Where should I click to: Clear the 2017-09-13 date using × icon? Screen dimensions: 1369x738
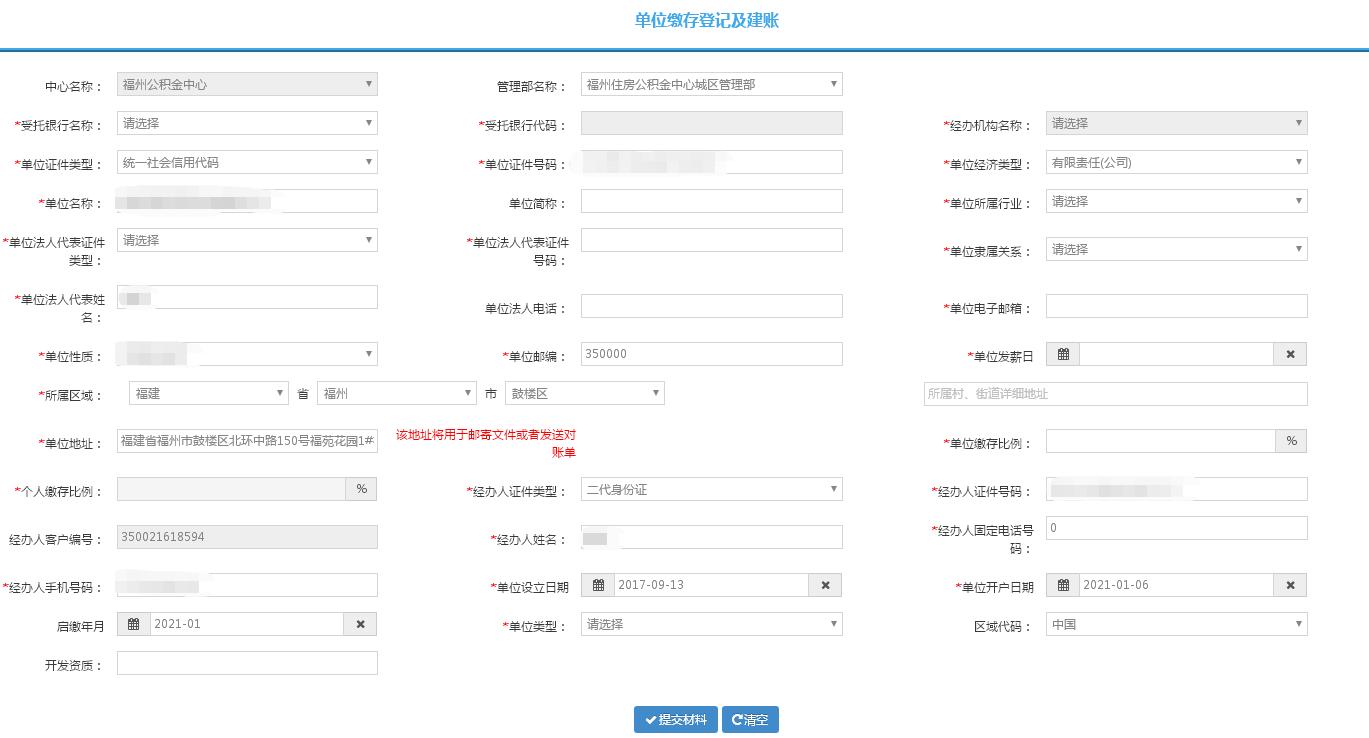point(825,584)
